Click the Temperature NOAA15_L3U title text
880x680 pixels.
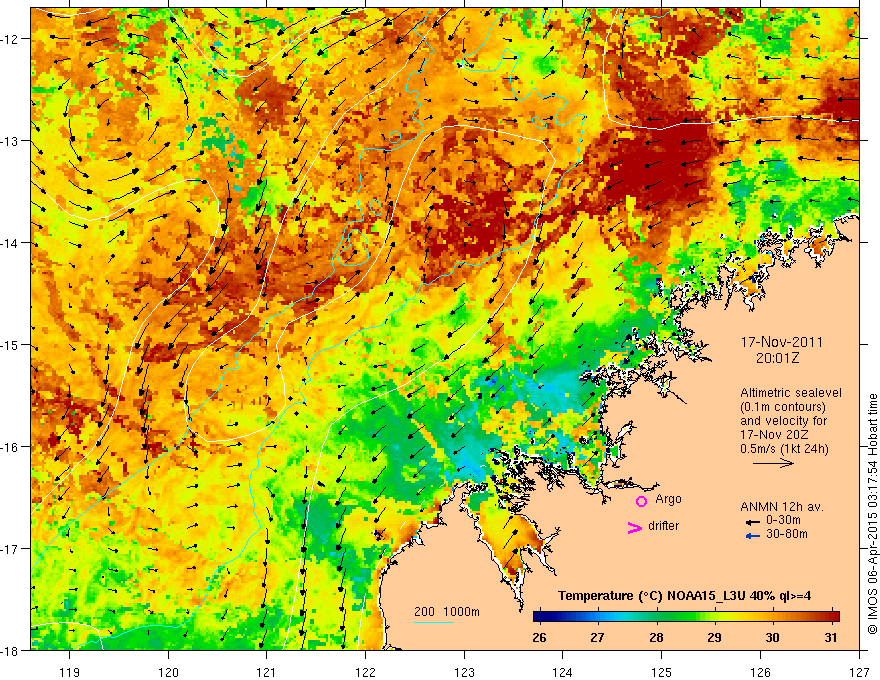click(684, 596)
